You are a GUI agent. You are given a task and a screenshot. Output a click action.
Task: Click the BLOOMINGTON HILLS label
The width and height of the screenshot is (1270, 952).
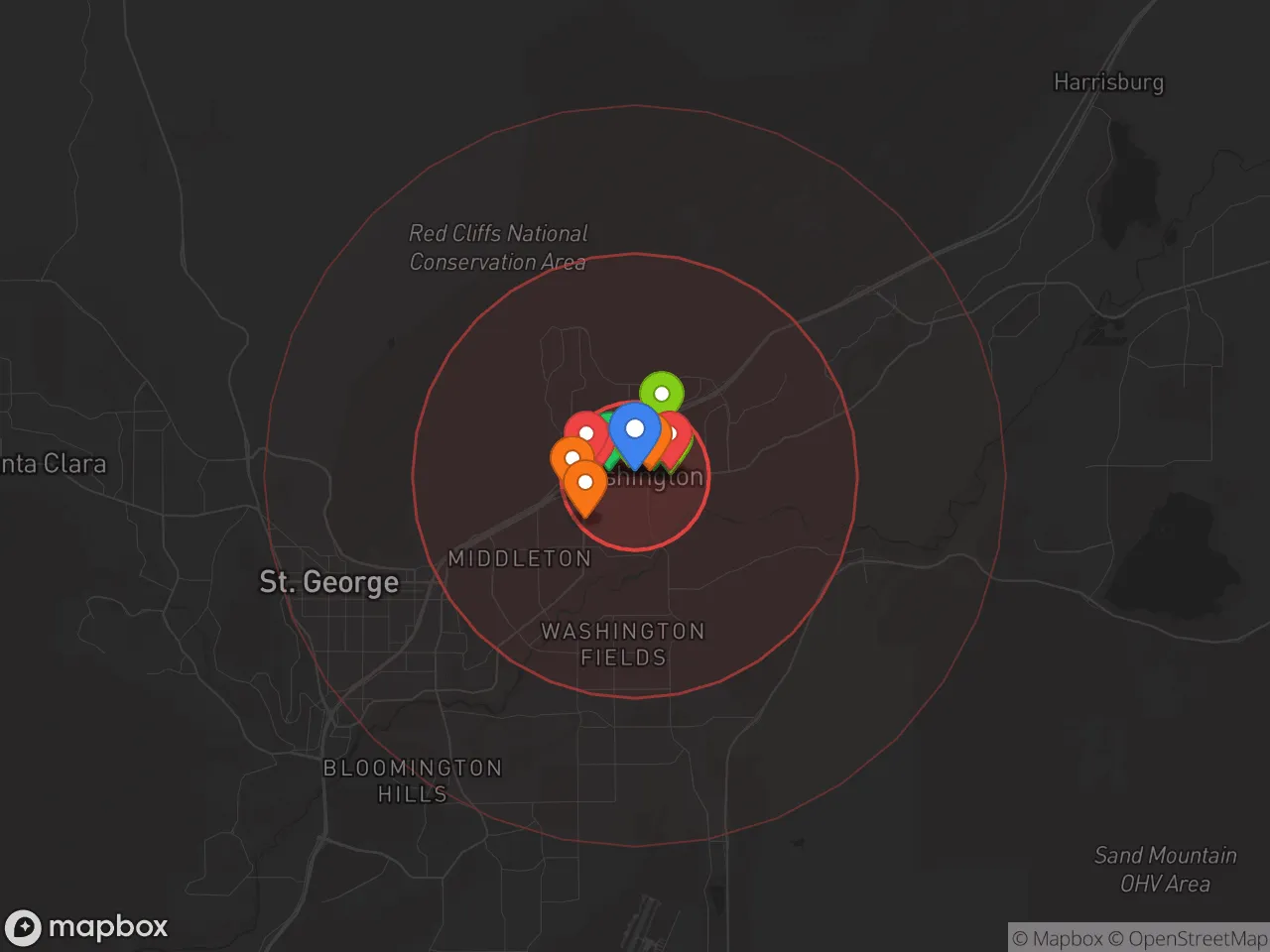[413, 780]
